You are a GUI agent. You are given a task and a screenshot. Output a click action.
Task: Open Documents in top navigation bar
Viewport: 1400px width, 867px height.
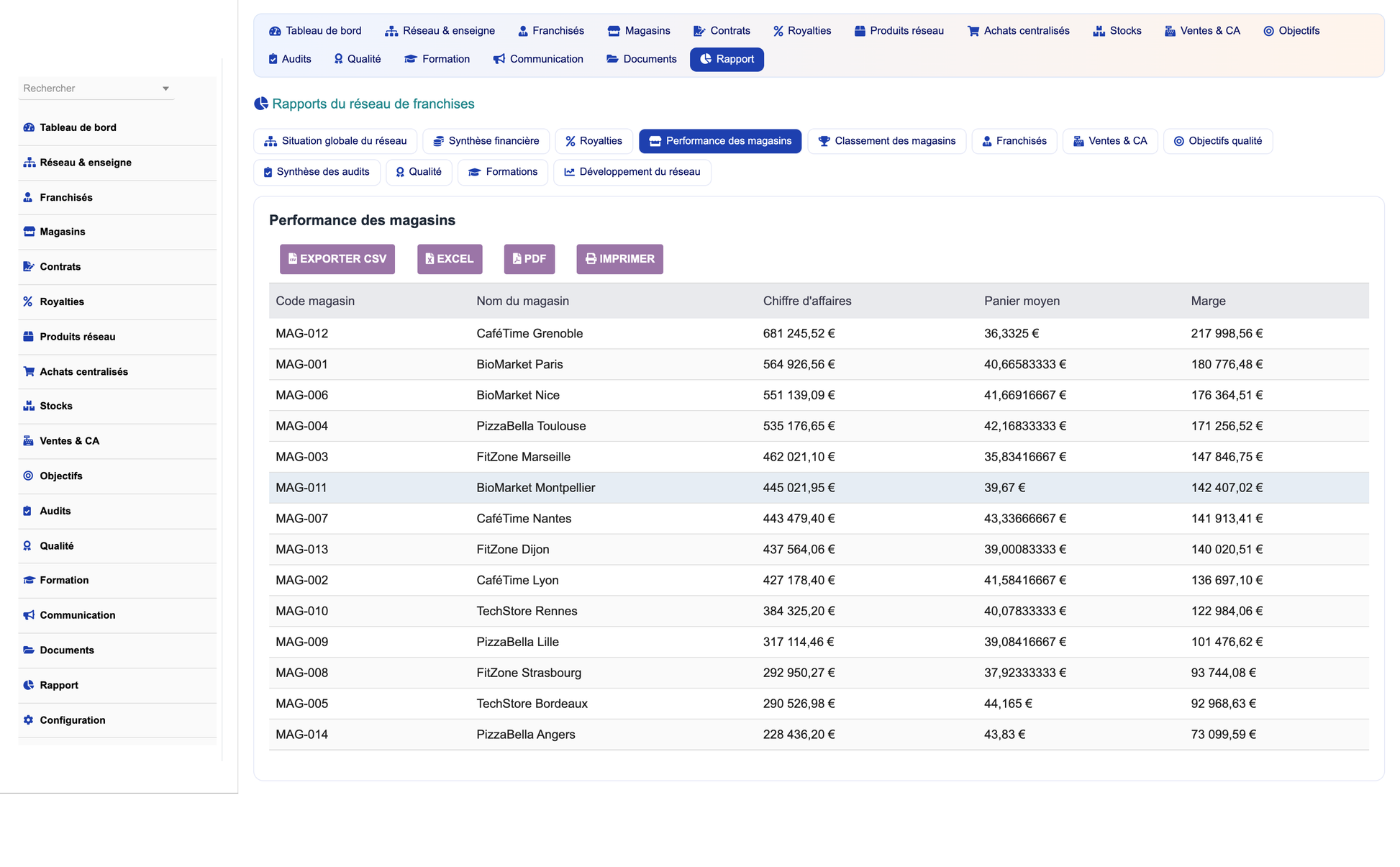[x=641, y=59]
